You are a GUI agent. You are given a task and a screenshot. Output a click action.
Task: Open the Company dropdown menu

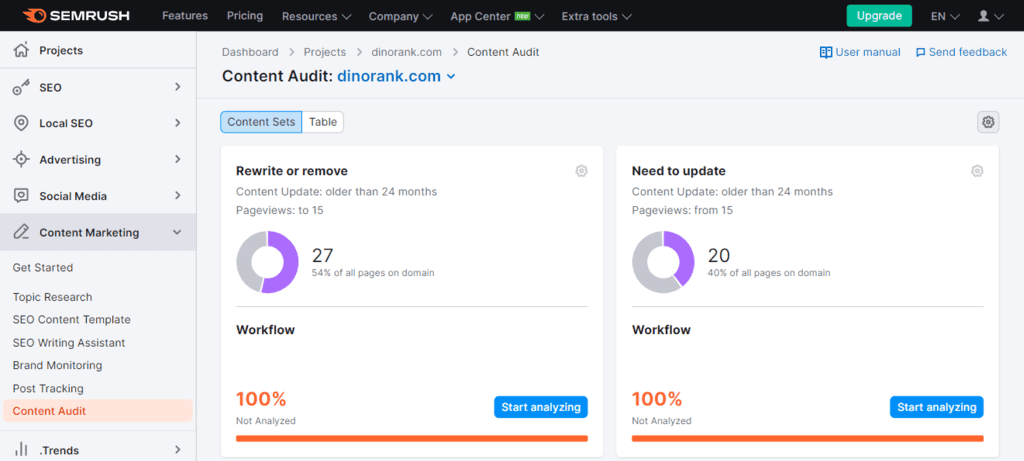click(400, 16)
